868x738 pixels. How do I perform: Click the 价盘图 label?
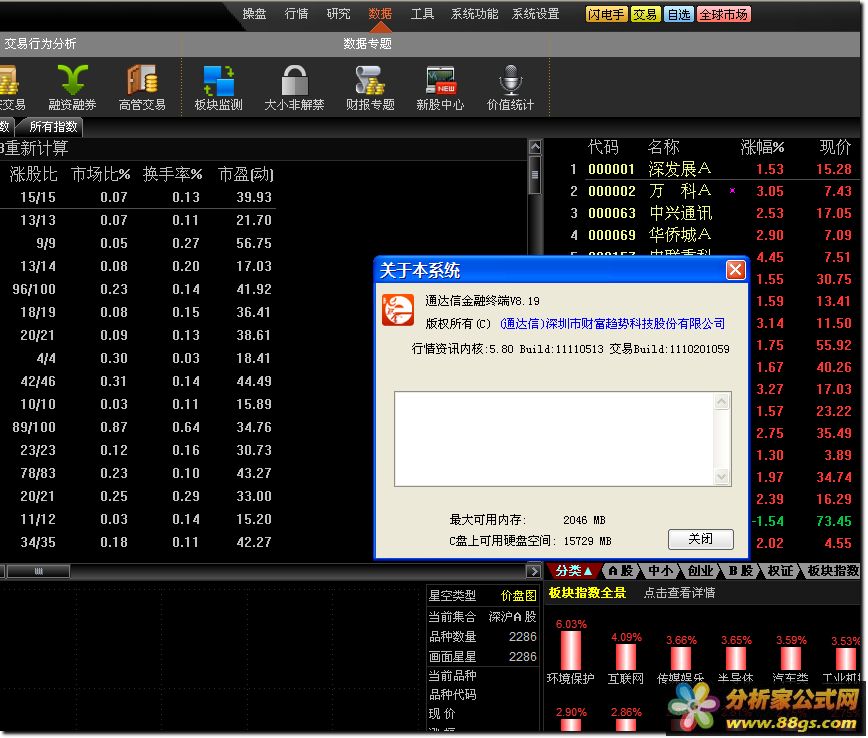tap(519, 595)
